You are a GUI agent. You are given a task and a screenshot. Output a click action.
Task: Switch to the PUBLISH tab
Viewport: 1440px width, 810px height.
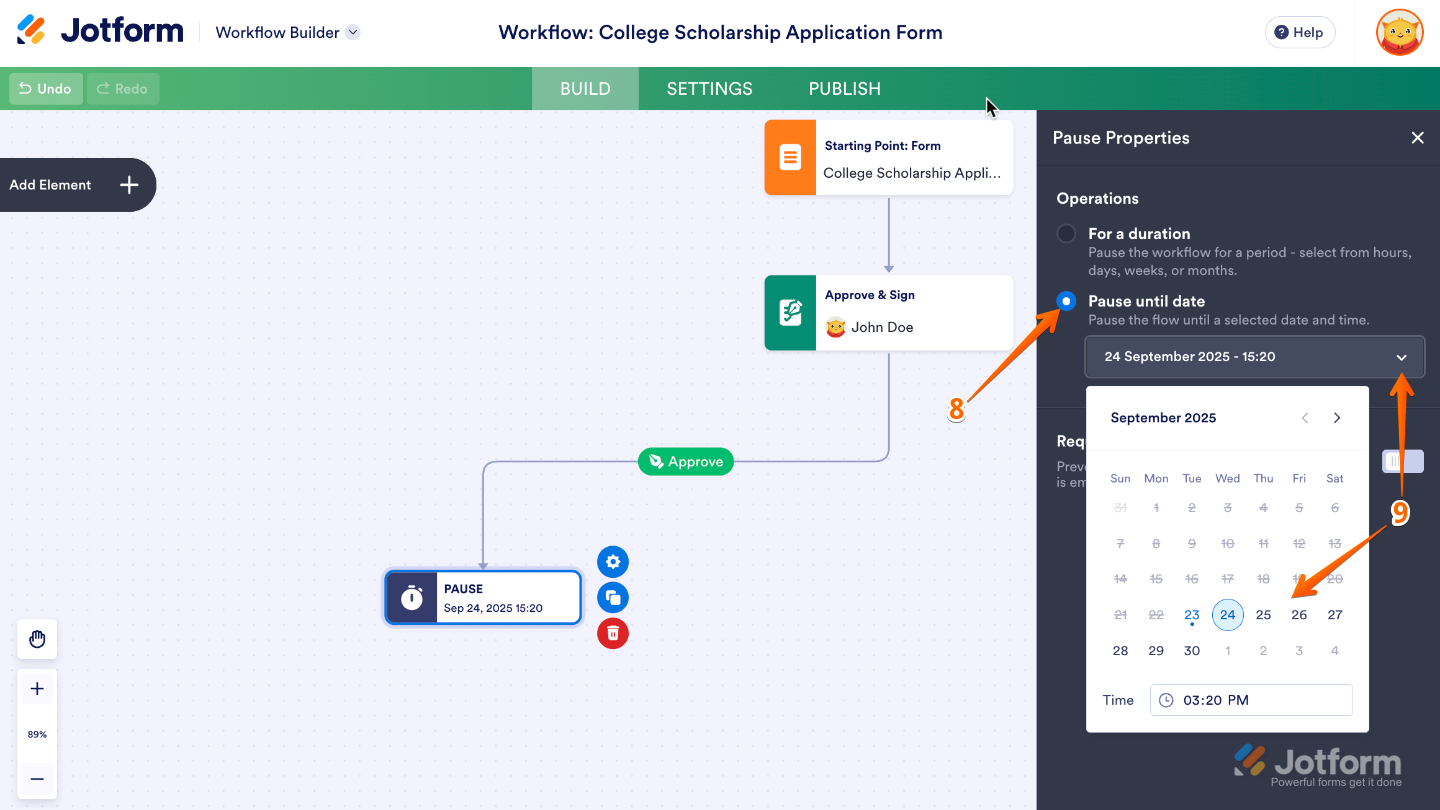point(844,89)
